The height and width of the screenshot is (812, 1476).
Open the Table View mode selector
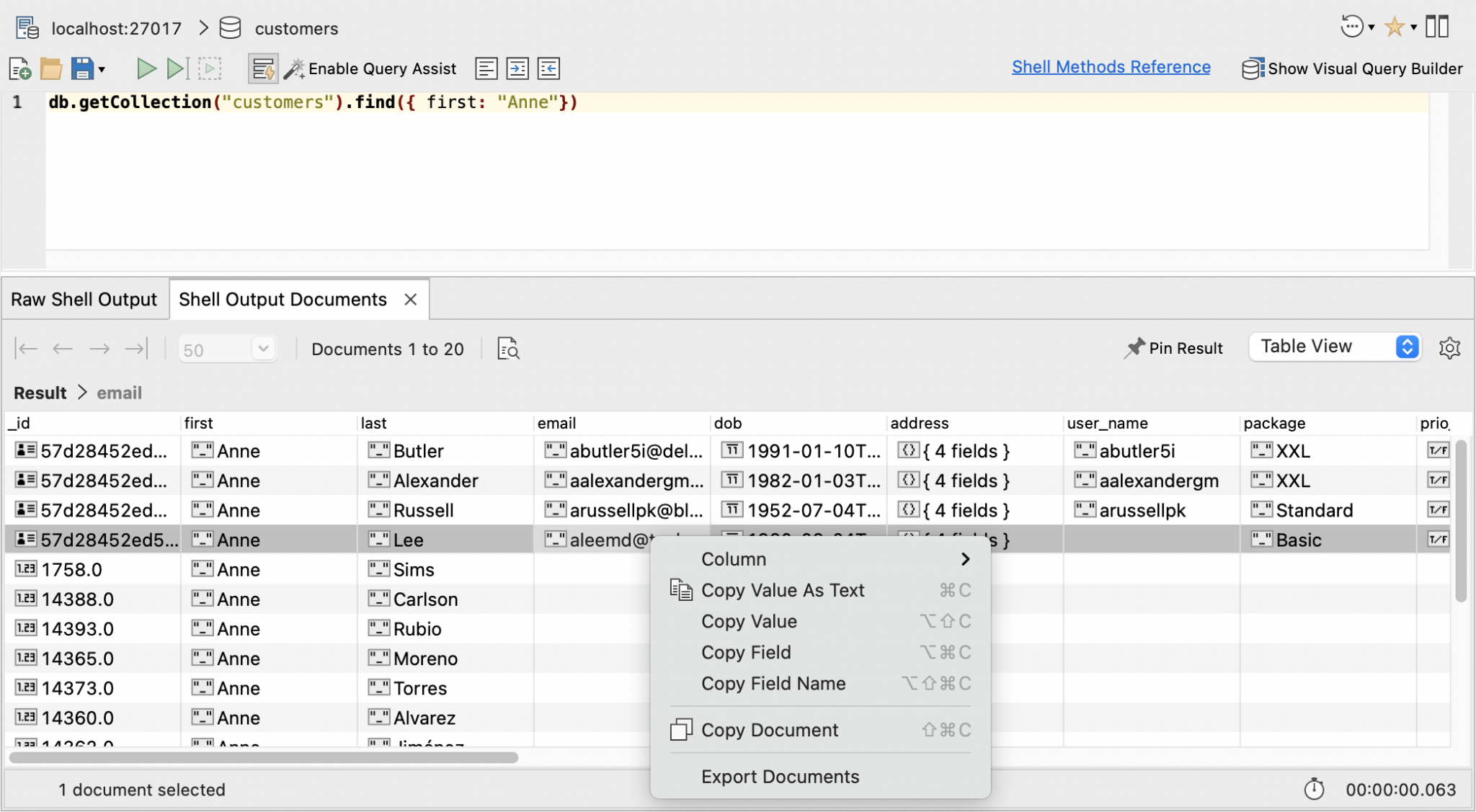coord(1333,347)
